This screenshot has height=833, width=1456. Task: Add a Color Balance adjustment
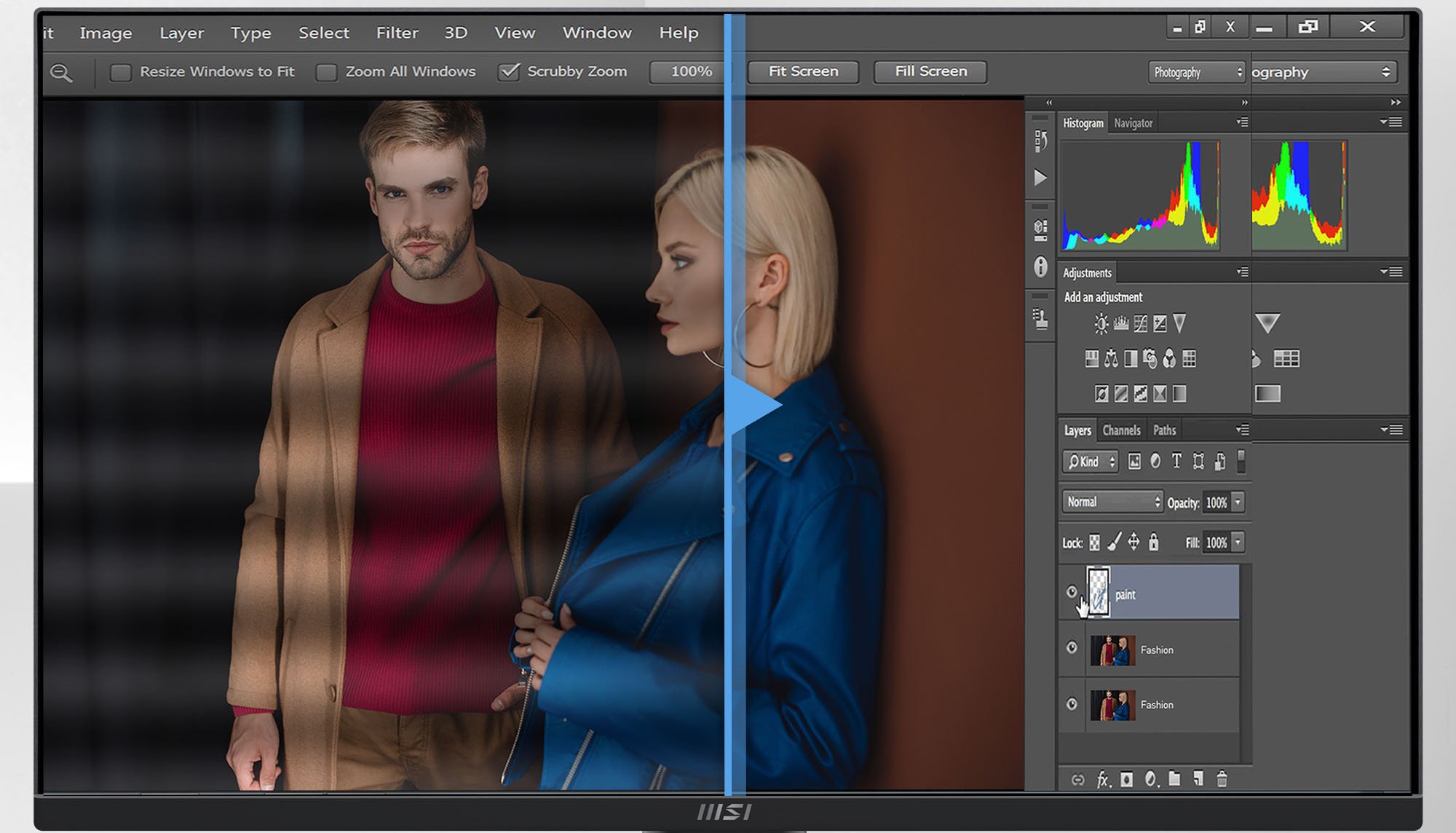[1111, 358]
